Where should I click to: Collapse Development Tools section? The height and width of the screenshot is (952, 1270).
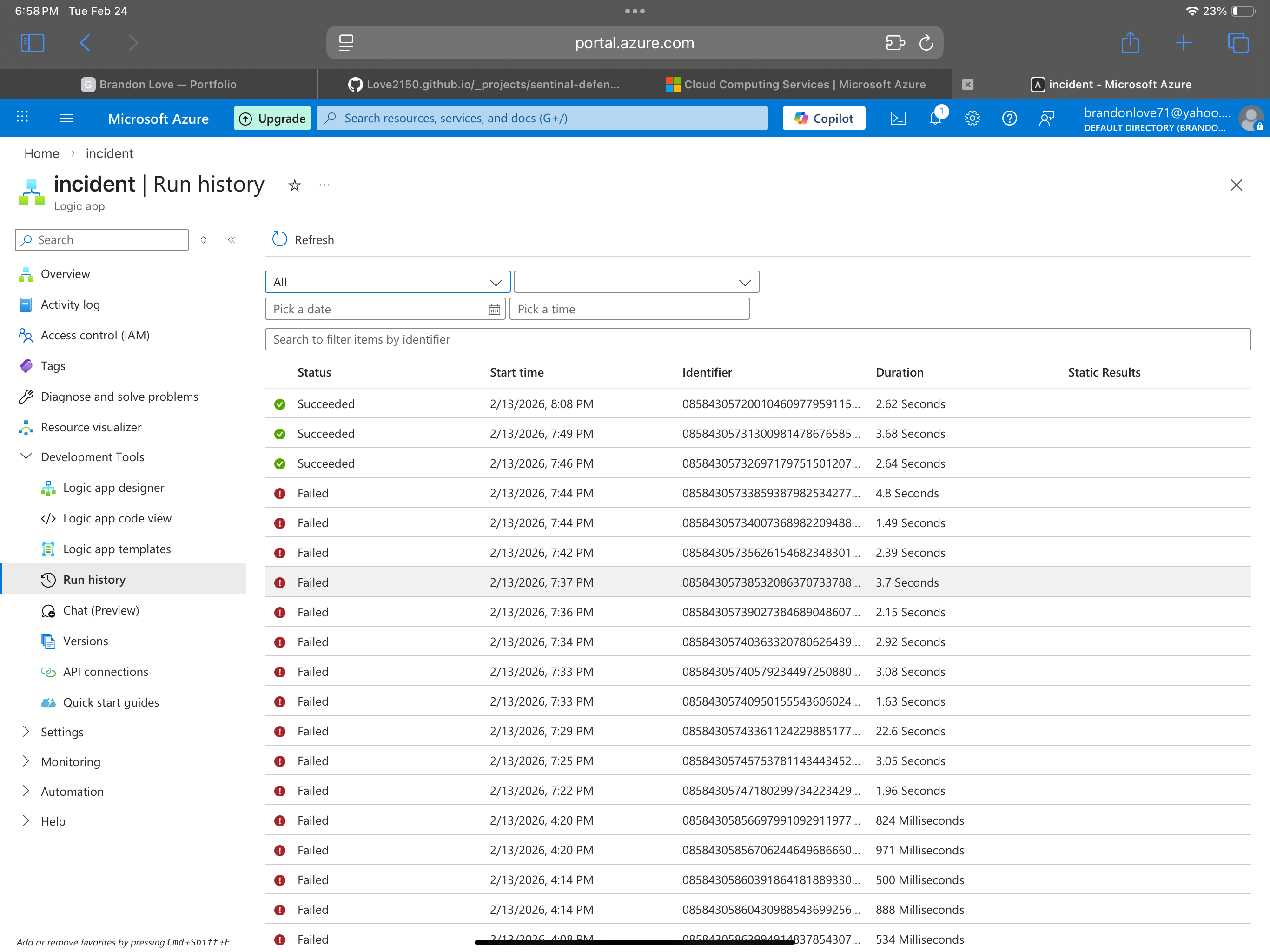pos(26,456)
